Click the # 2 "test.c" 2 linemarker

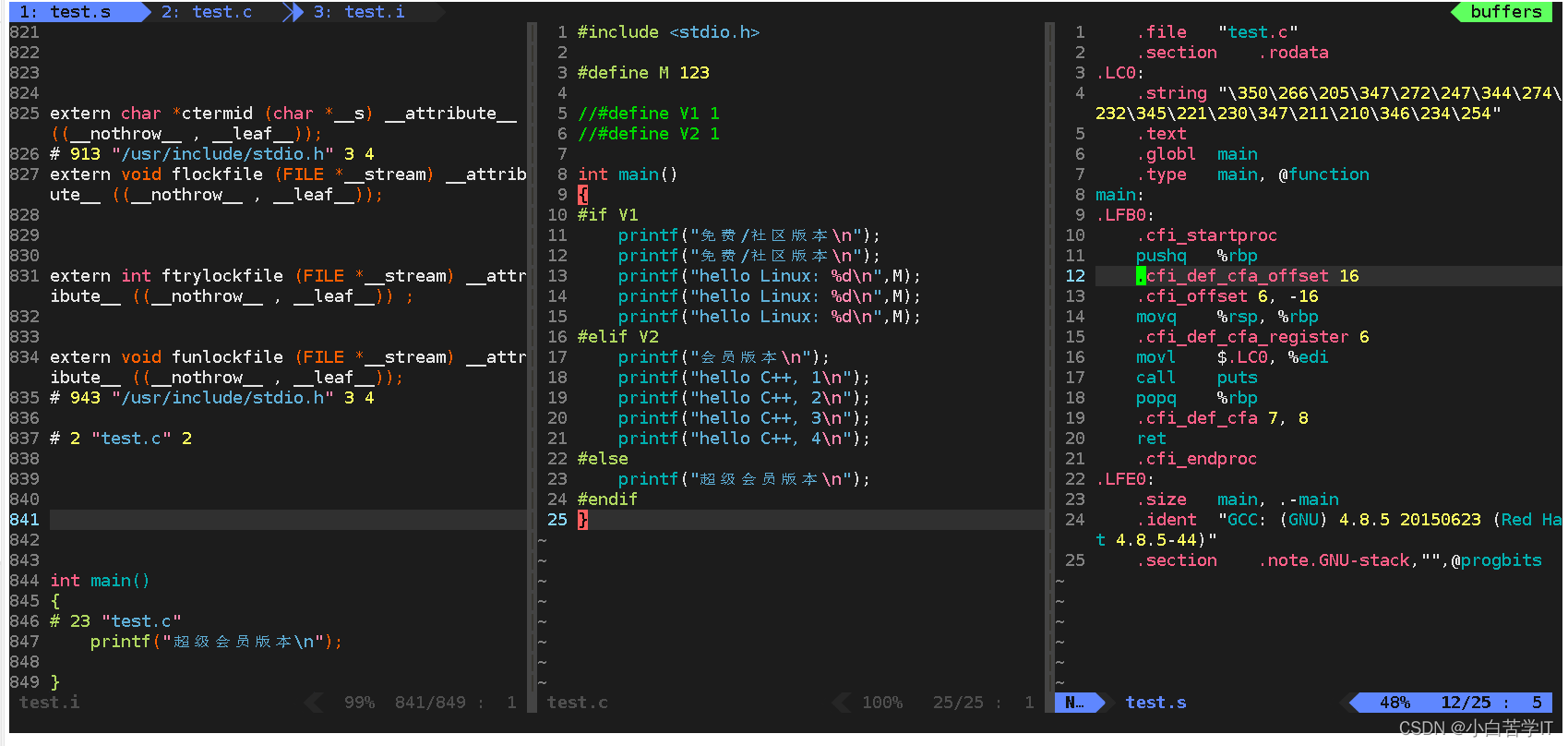click(x=121, y=439)
